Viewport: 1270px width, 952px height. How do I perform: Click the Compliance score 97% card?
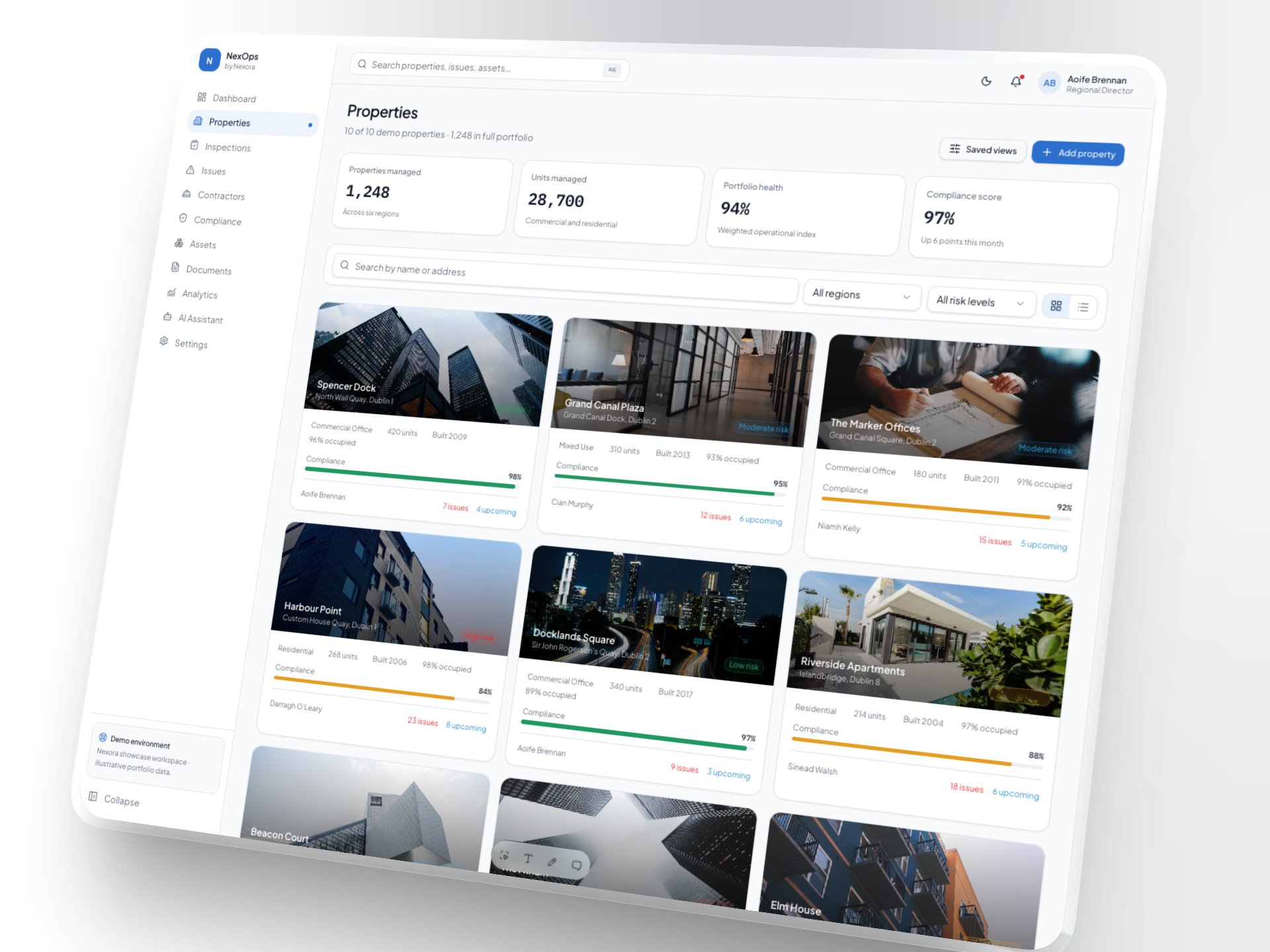point(1014,221)
